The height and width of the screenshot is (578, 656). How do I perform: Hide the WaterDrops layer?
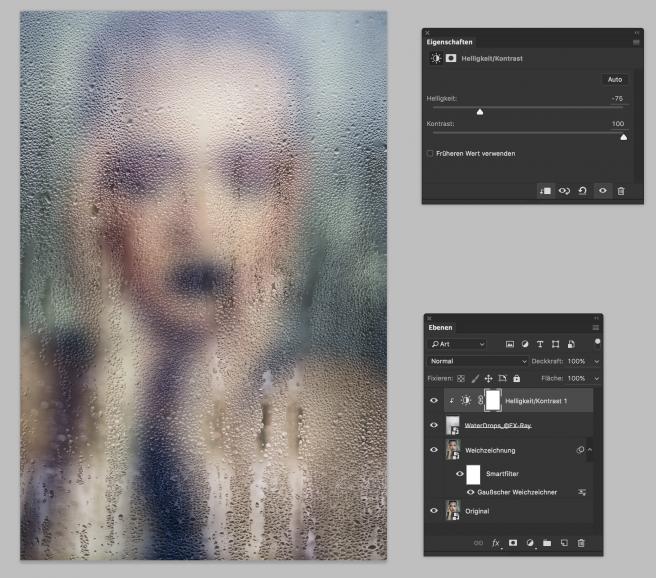434,425
